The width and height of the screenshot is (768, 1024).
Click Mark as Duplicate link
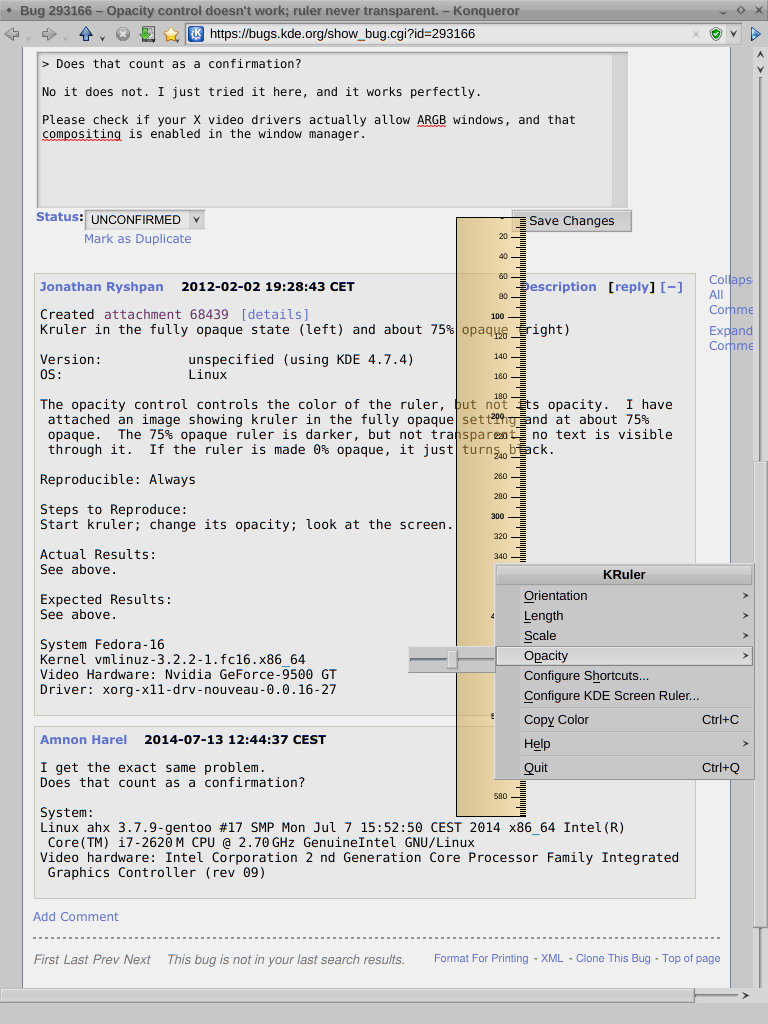click(x=137, y=239)
